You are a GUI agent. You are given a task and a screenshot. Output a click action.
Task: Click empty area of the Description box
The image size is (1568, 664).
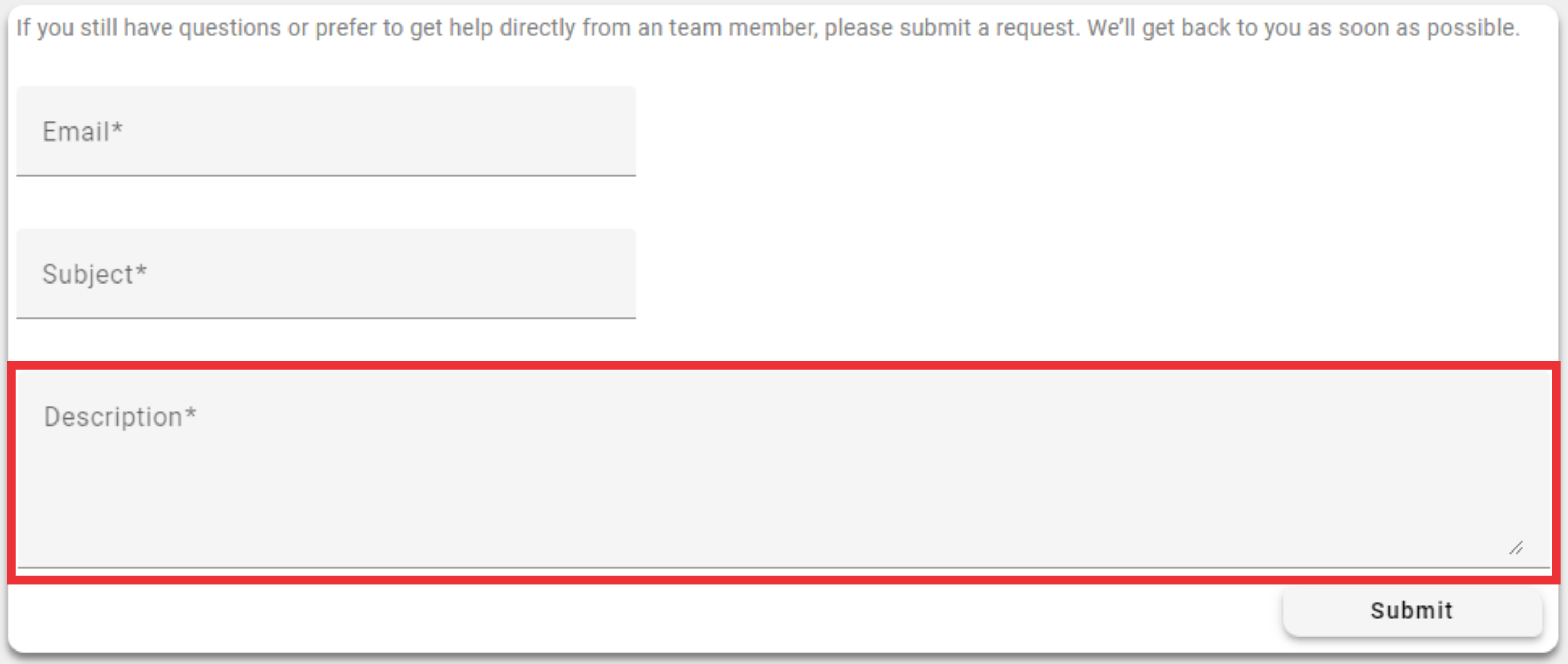783,487
